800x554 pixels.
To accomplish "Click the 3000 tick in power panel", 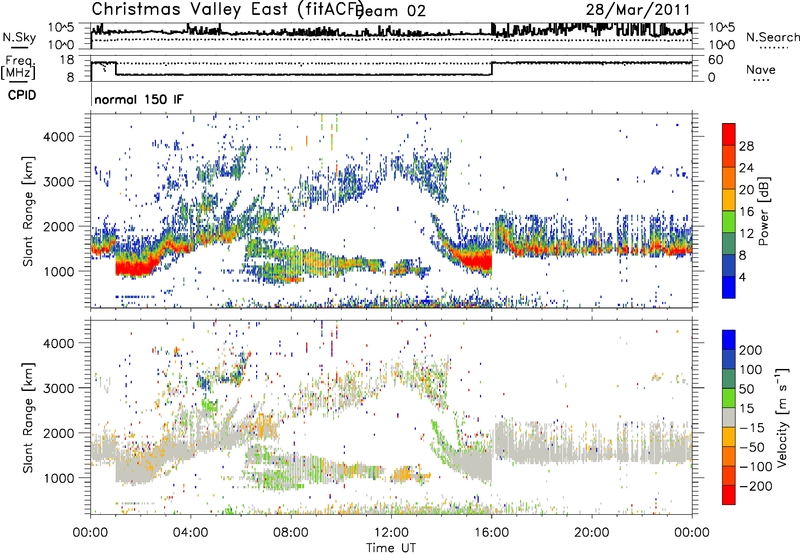I will click(x=59, y=182).
